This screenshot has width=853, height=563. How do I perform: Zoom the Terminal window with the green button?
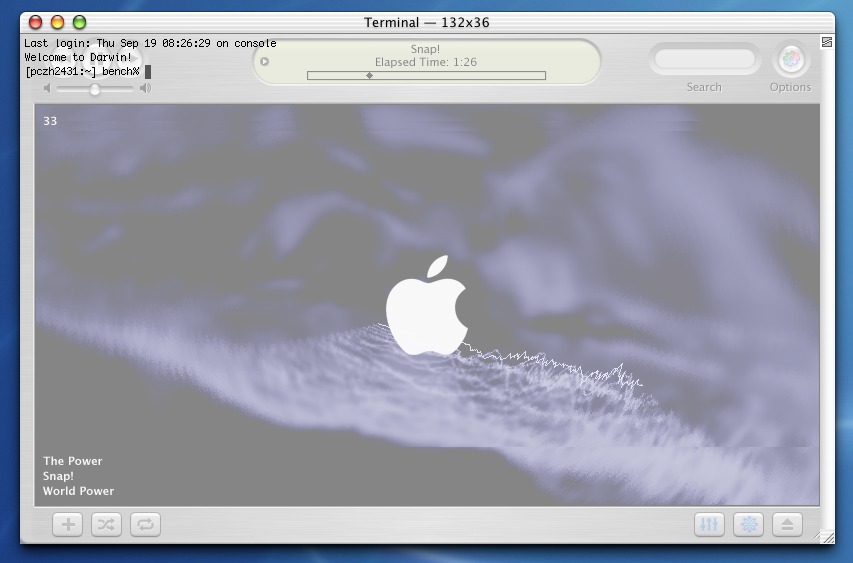click(x=79, y=22)
